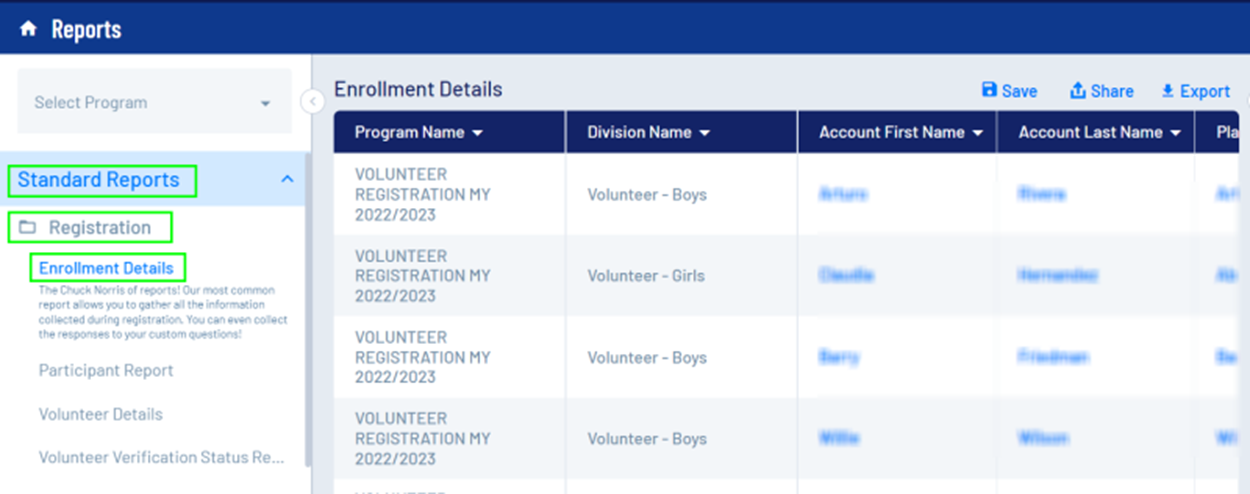Image resolution: width=1250 pixels, height=494 pixels.
Task: Open Account First Name column arrow
Action: pyautogui.click(x=977, y=133)
